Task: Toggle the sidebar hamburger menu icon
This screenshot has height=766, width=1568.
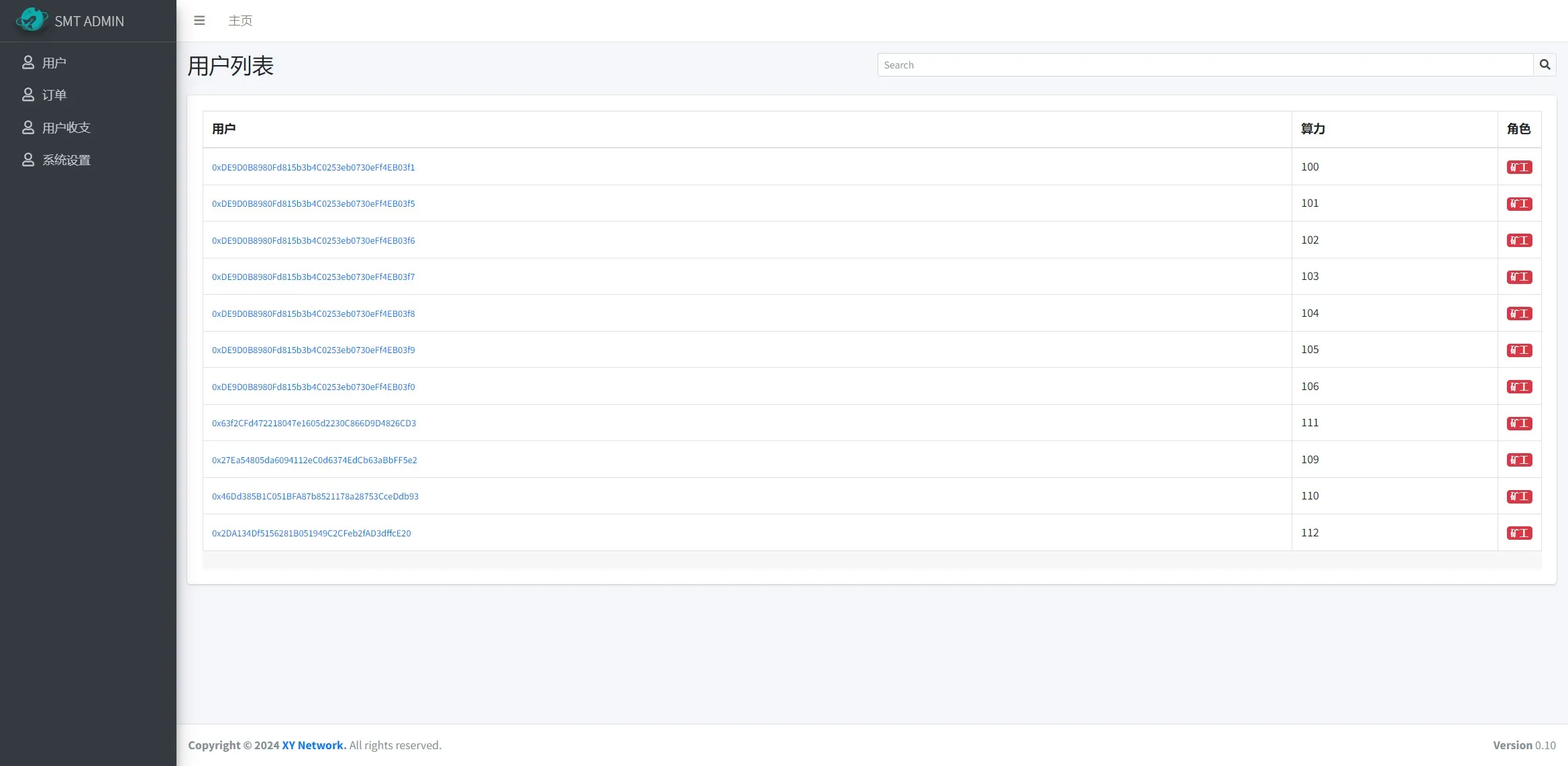Action: [x=199, y=21]
